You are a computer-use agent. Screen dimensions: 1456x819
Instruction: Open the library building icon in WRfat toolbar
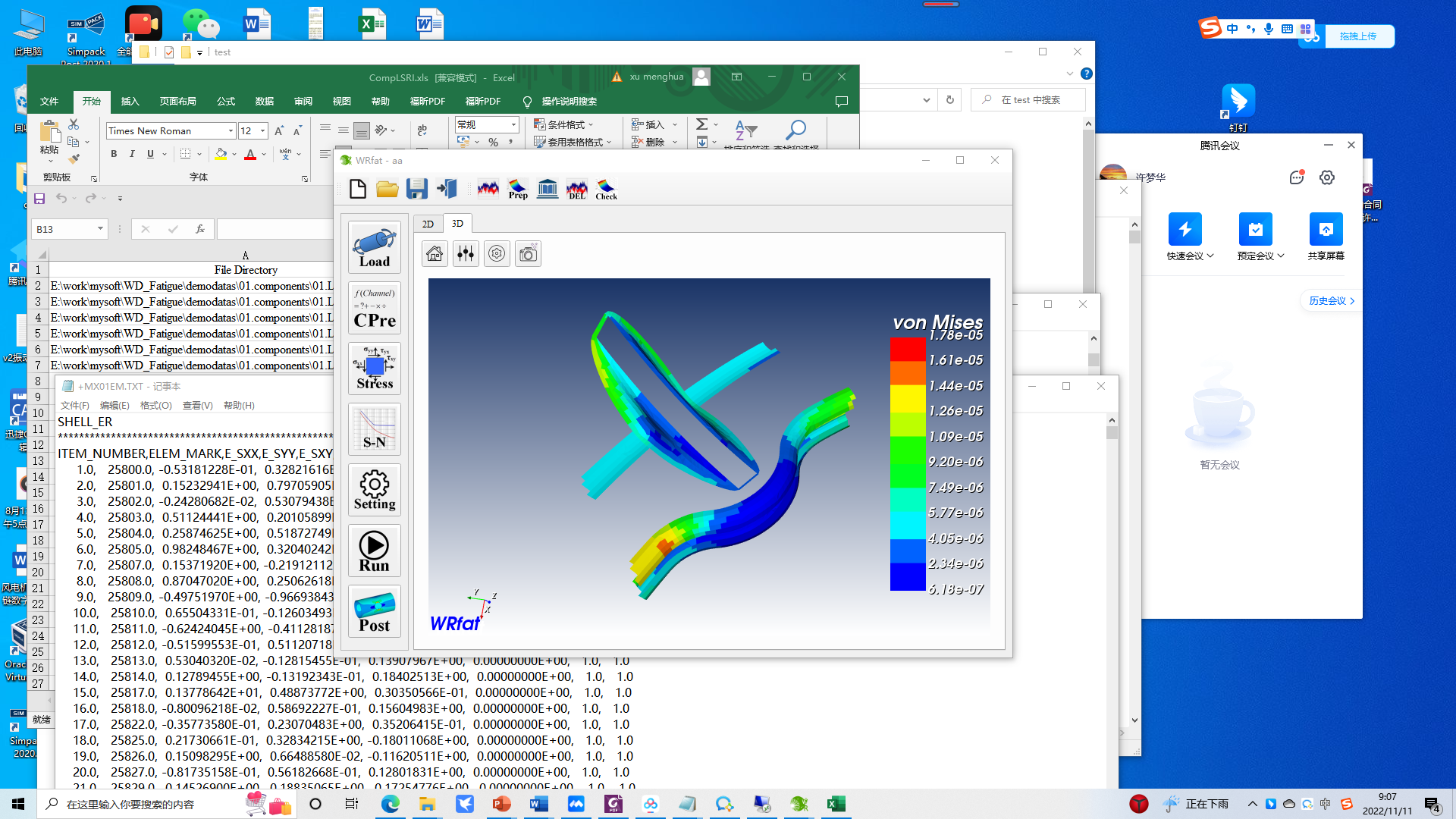click(548, 189)
